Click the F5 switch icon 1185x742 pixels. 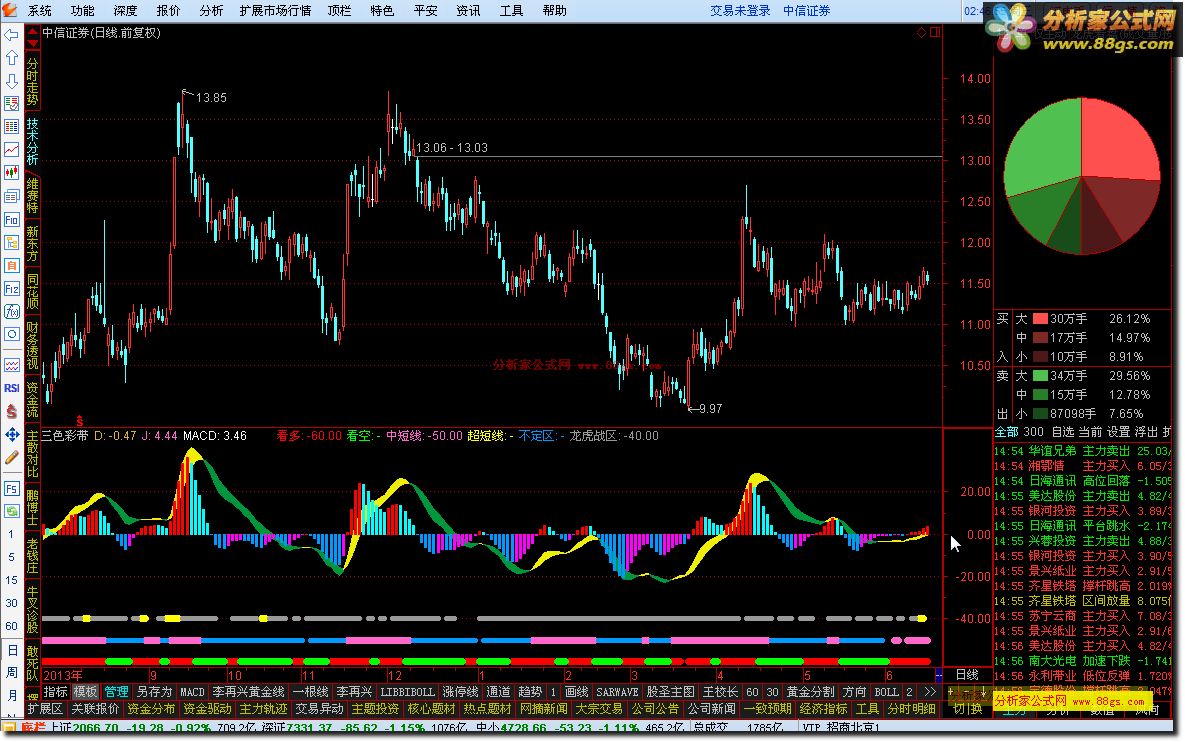point(11,488)
